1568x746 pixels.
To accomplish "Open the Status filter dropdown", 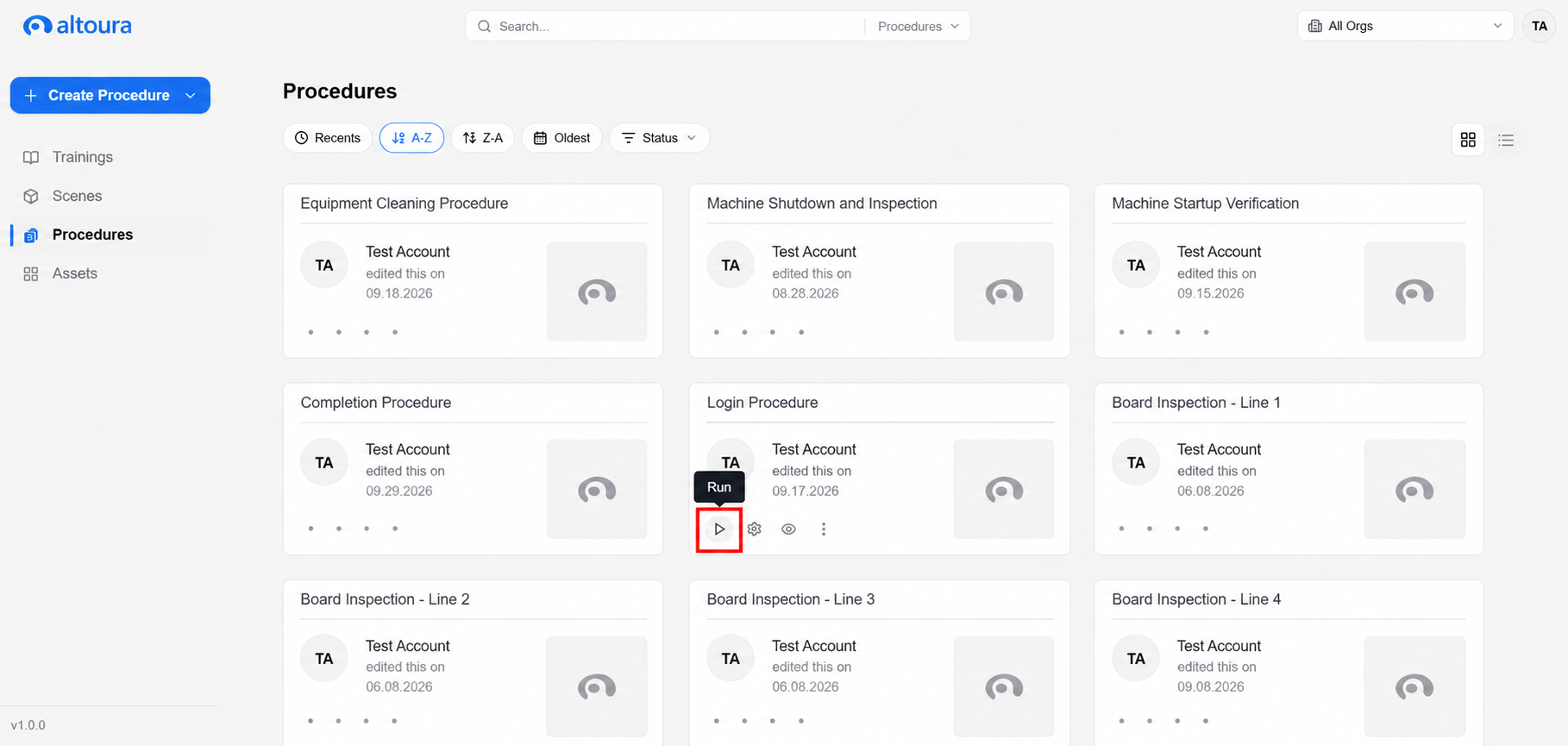I will click(x=659, y=138).
